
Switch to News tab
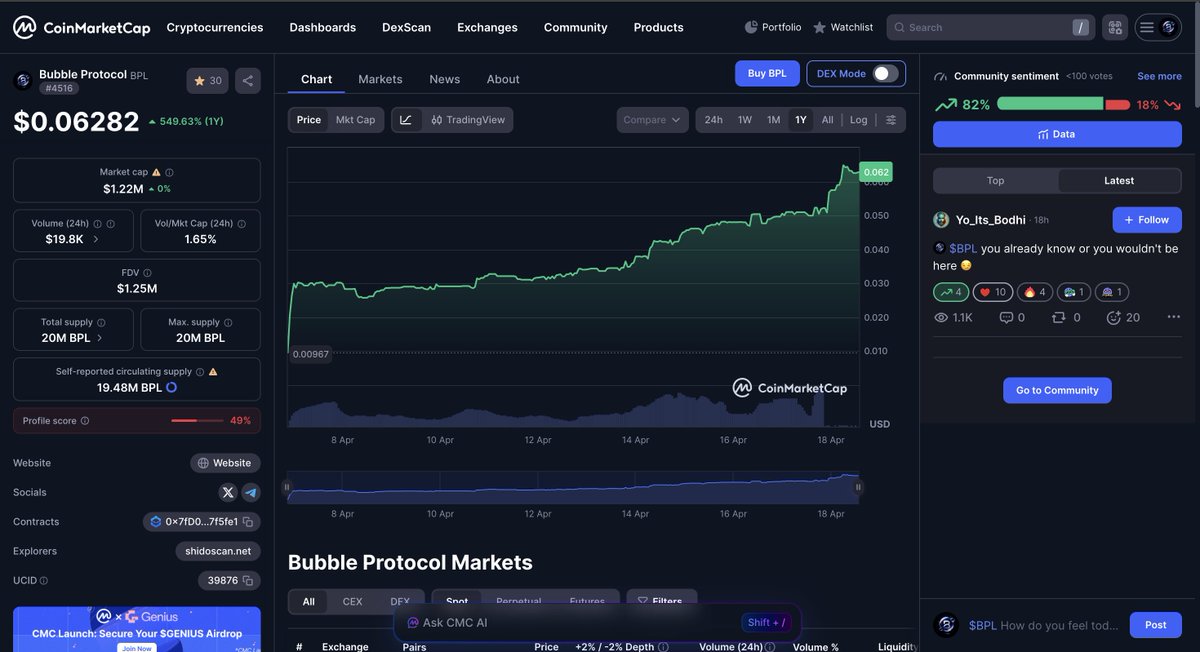tap(445, 79)
